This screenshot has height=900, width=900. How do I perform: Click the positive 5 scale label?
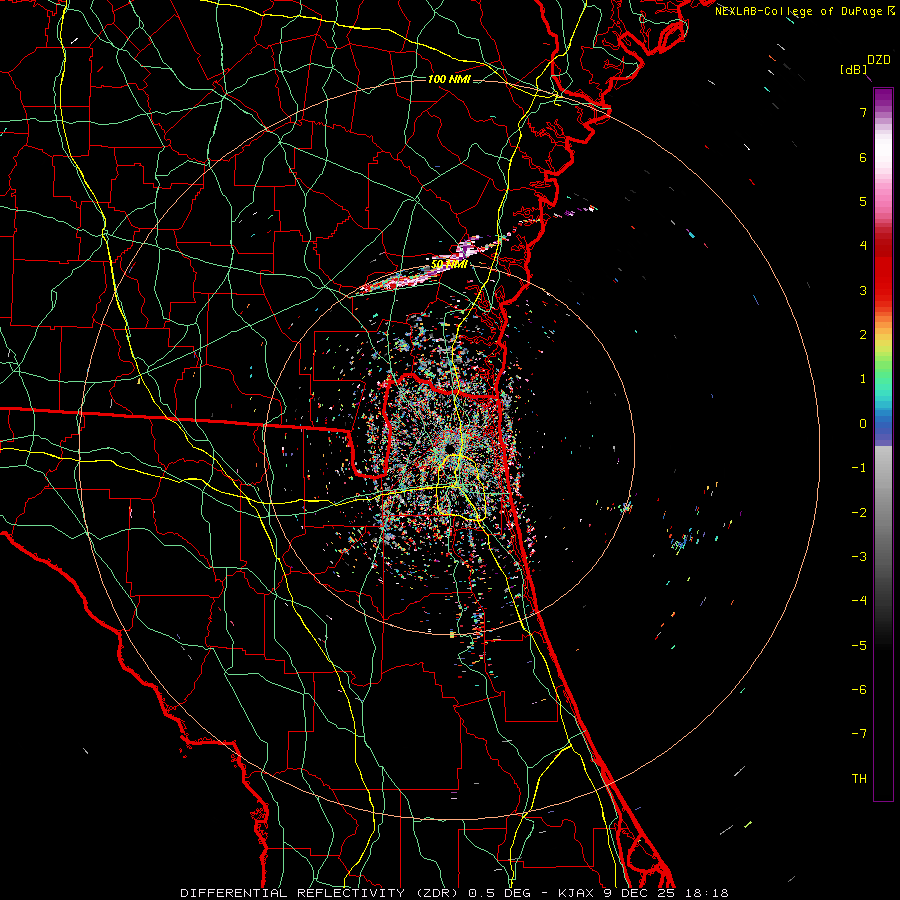coord(863,201)
